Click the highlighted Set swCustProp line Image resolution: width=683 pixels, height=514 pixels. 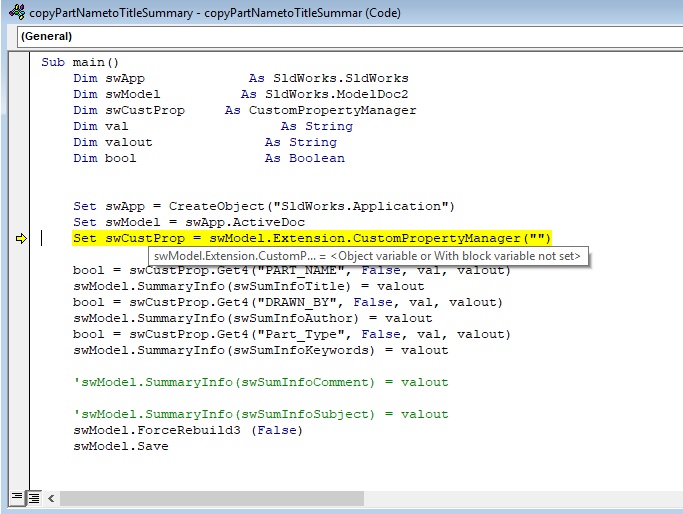coord(312,238)
